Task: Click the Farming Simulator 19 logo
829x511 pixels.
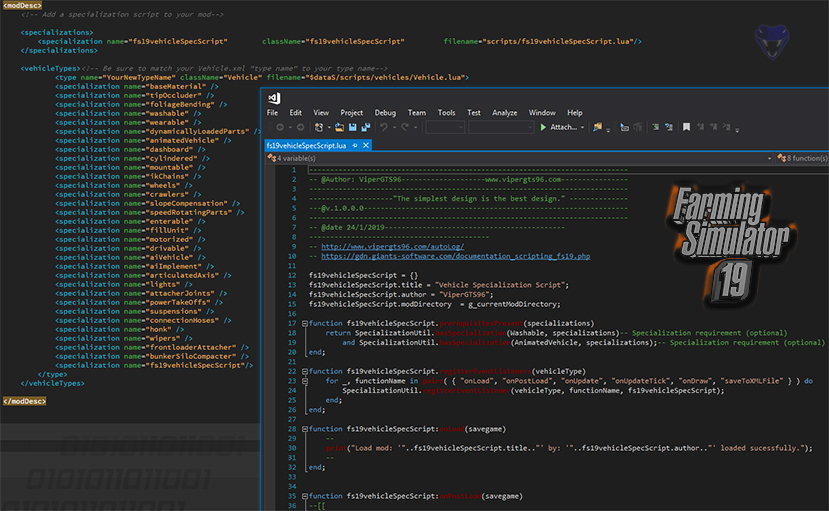Action: (732, 246)
